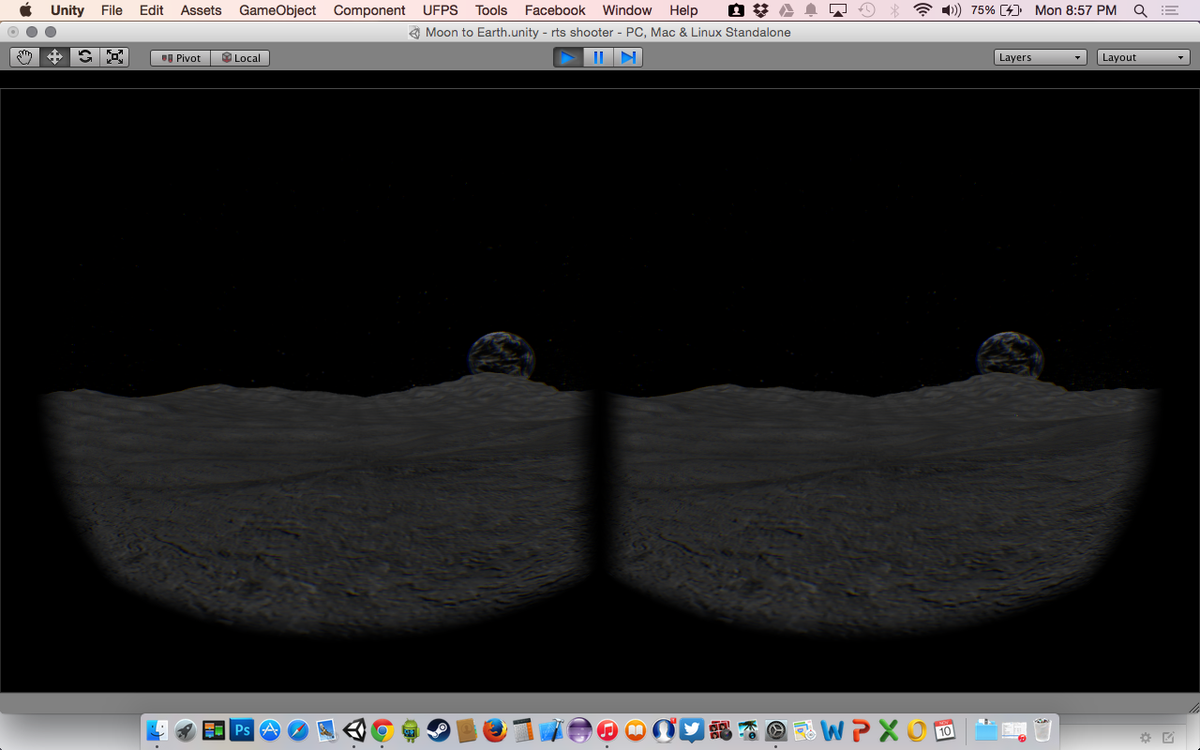
Task: Select the Scale transform tool
Action: 115,57
